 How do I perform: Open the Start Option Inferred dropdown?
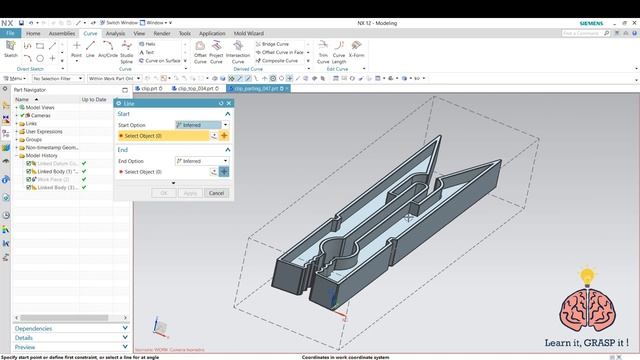click(x=202, y=125)
